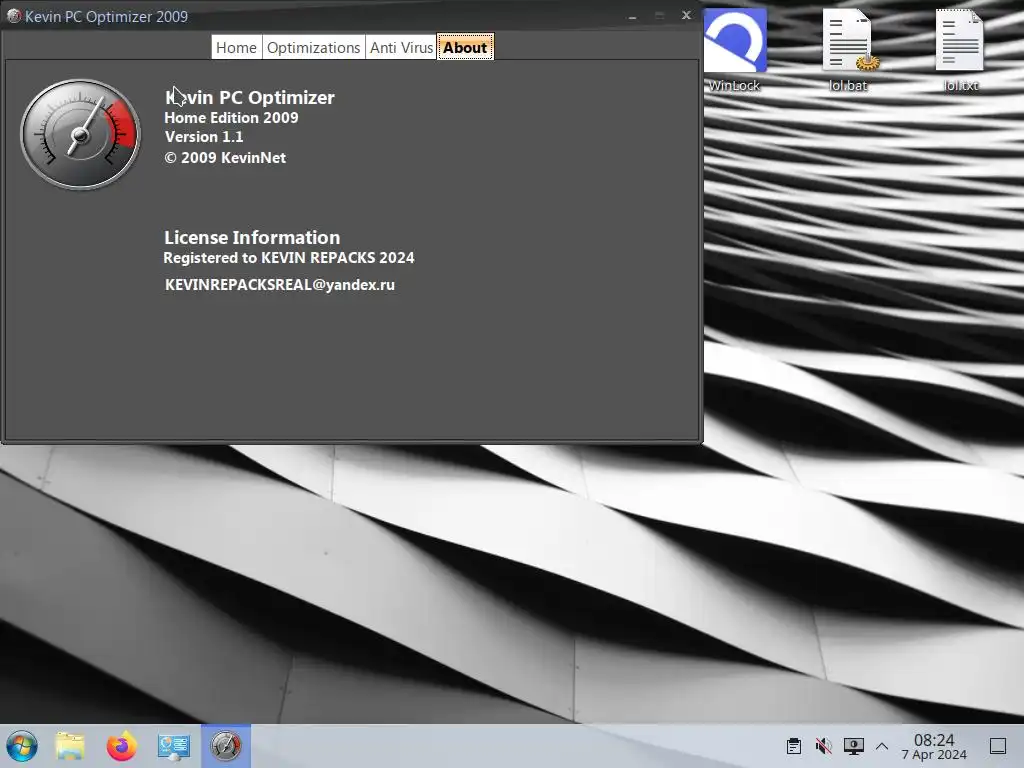Screen dimensions: 1024x768
Task: Open the Windows Start menu
Action: point(22,746)
